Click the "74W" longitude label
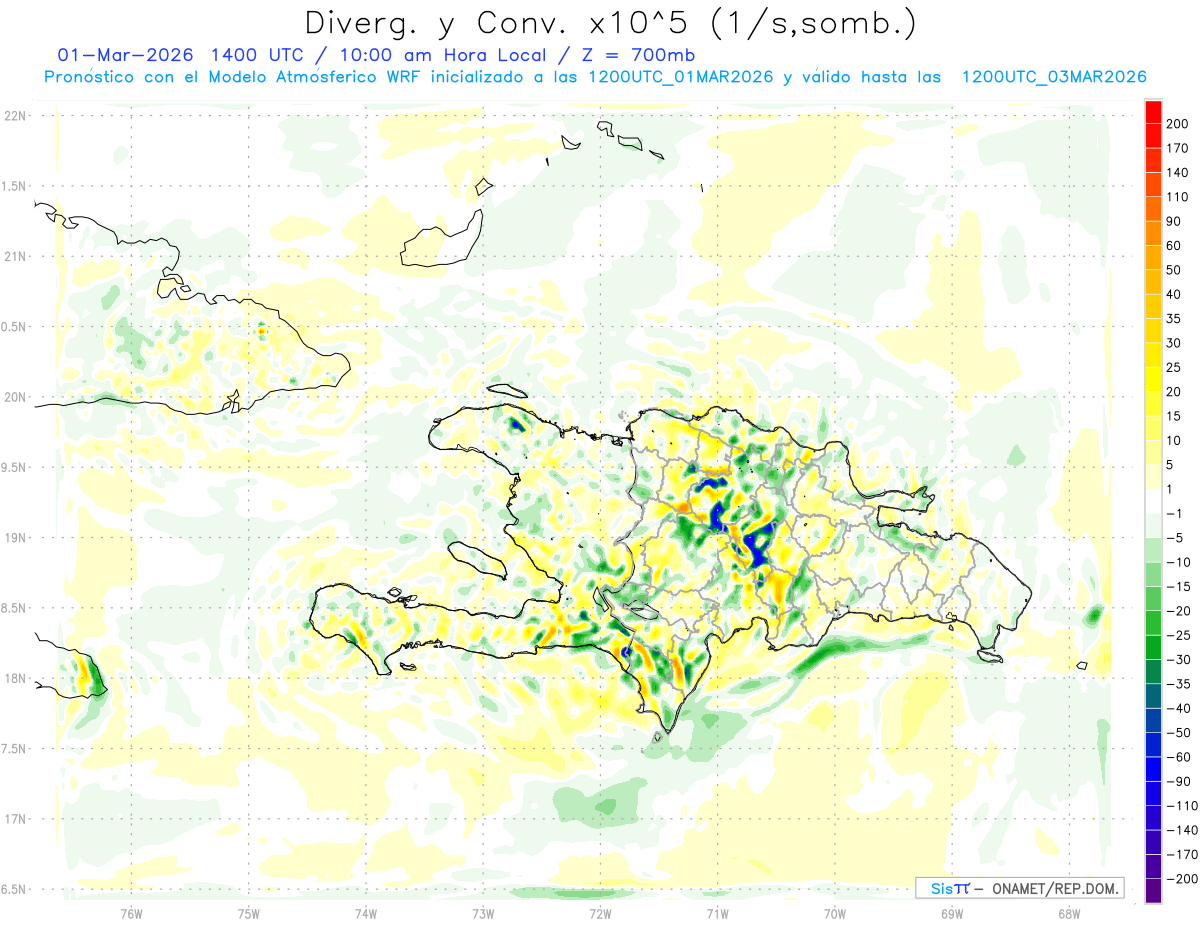 click(365, 914)
